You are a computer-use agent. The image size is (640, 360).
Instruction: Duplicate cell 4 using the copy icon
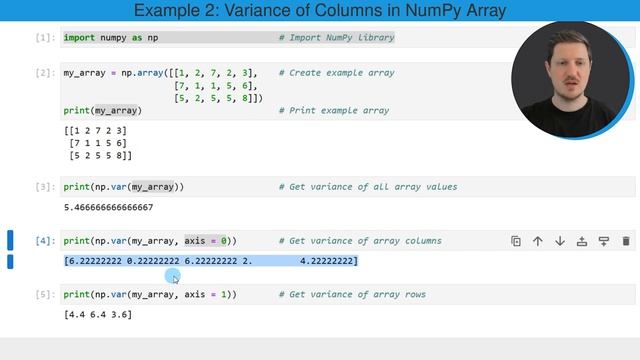pyautogui.click(x=516, y=241)
